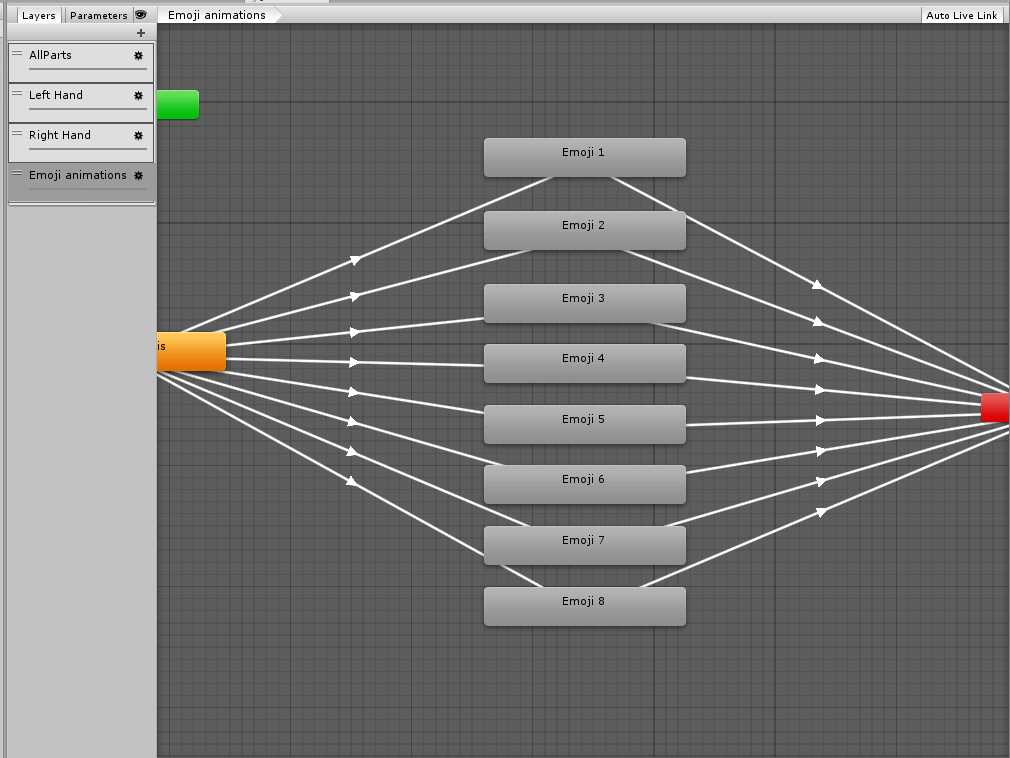Click the transition arrow leading into Emoji 1
1010x758 pixels.
355,260
